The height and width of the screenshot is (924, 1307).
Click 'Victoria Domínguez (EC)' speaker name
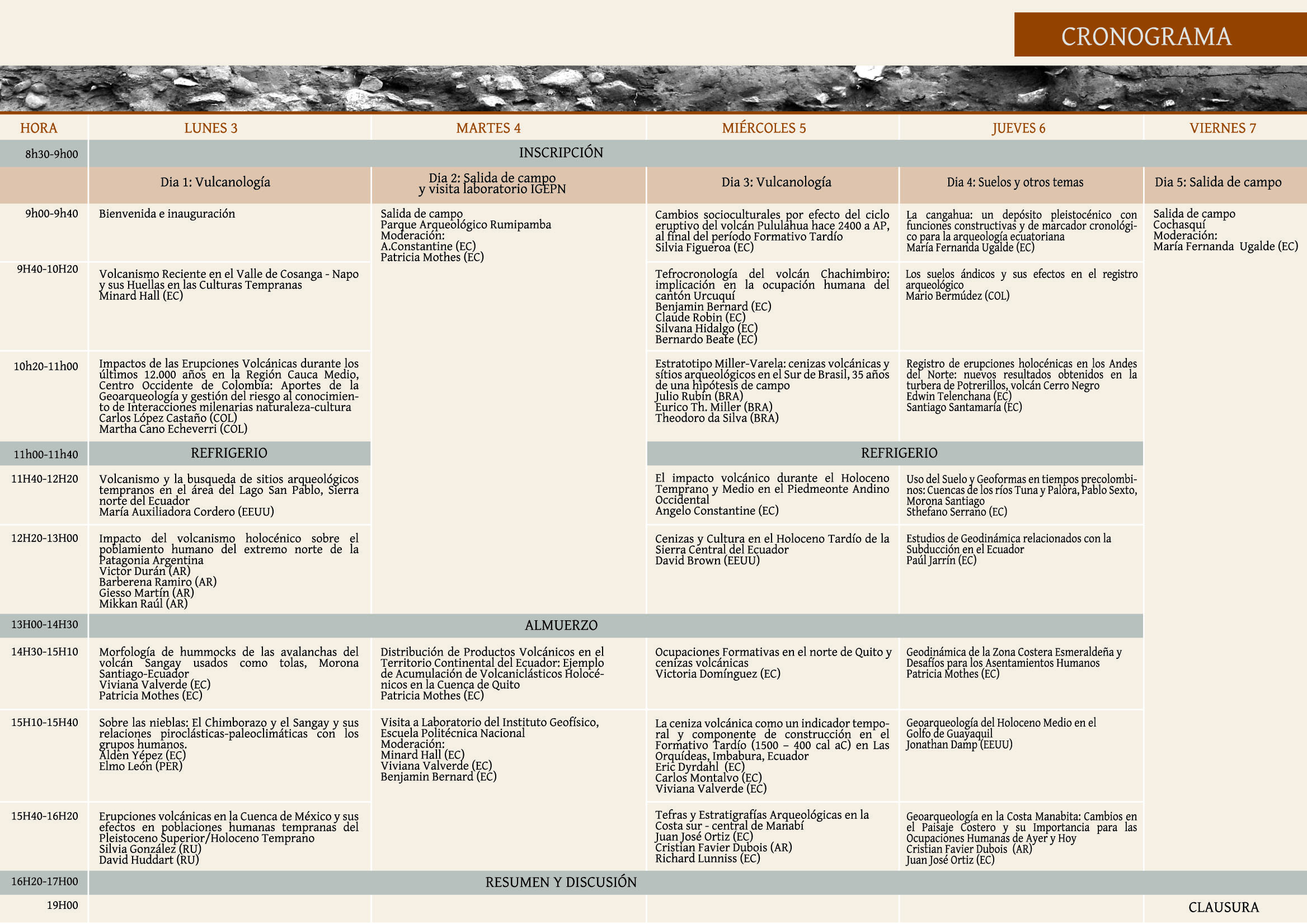(717, 674)
